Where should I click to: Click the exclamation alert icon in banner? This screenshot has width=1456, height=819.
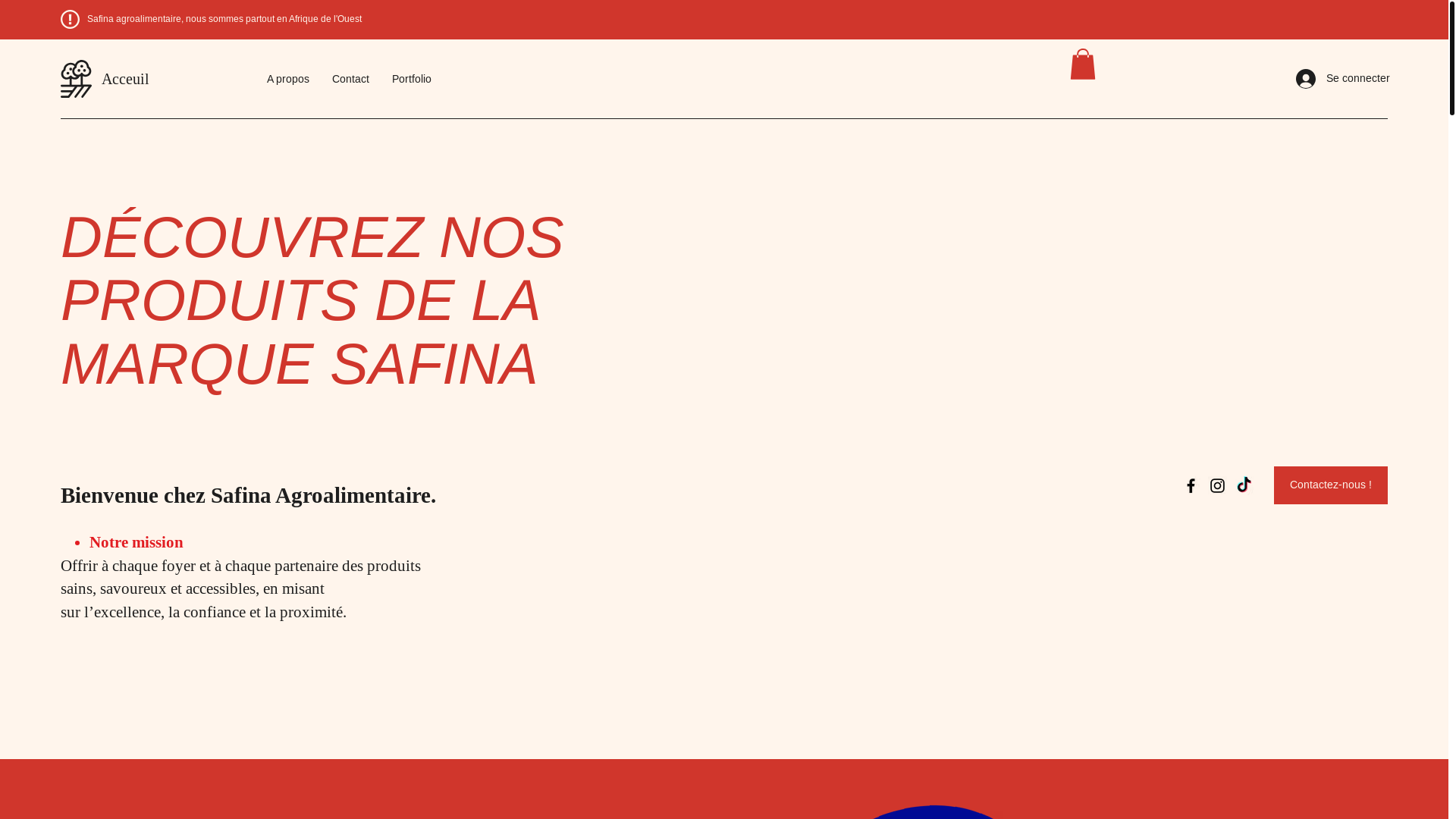coord(70,19)
